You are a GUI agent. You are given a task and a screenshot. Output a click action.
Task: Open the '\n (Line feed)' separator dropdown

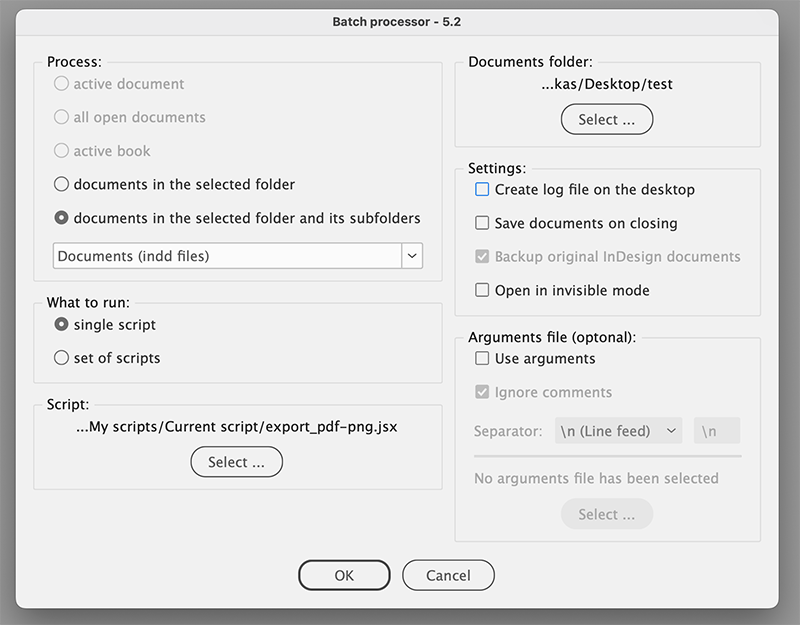coord(618,431)
